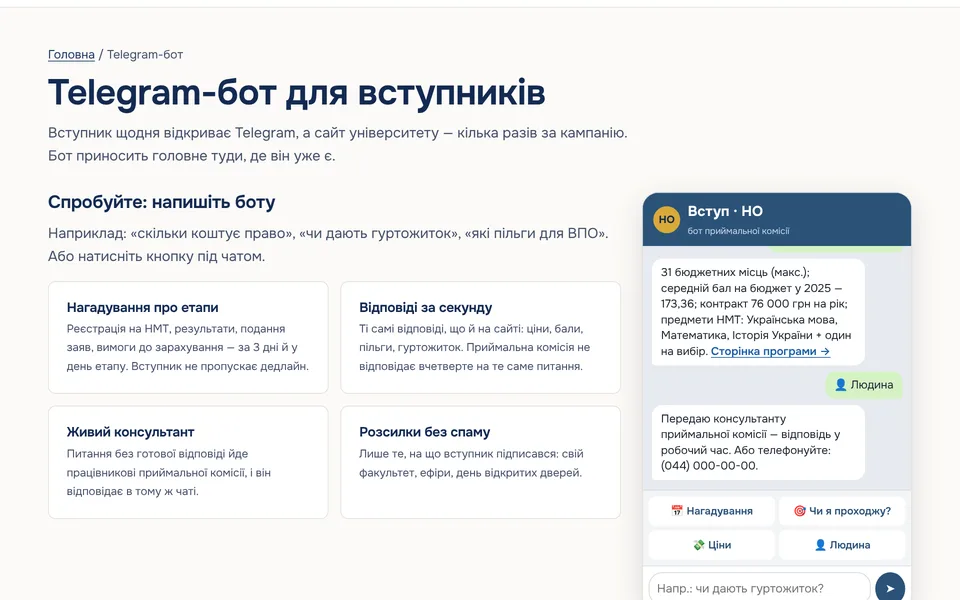Click the money icon on Ціни button

pos(699,544)
